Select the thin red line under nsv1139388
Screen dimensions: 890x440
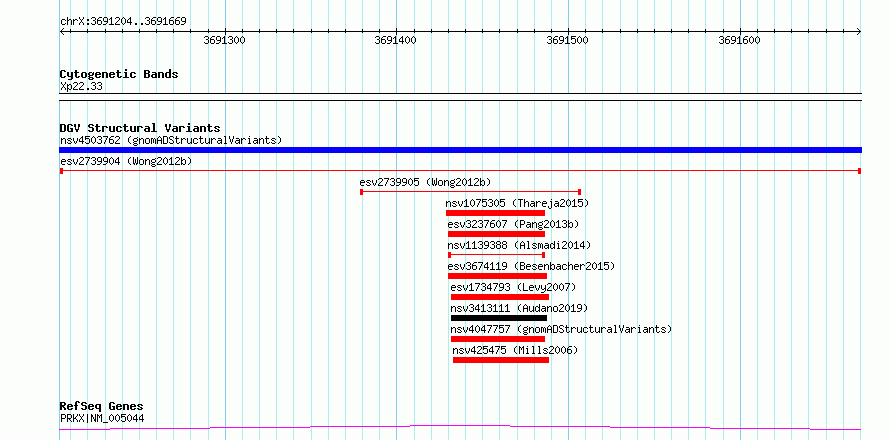[497, 255]
